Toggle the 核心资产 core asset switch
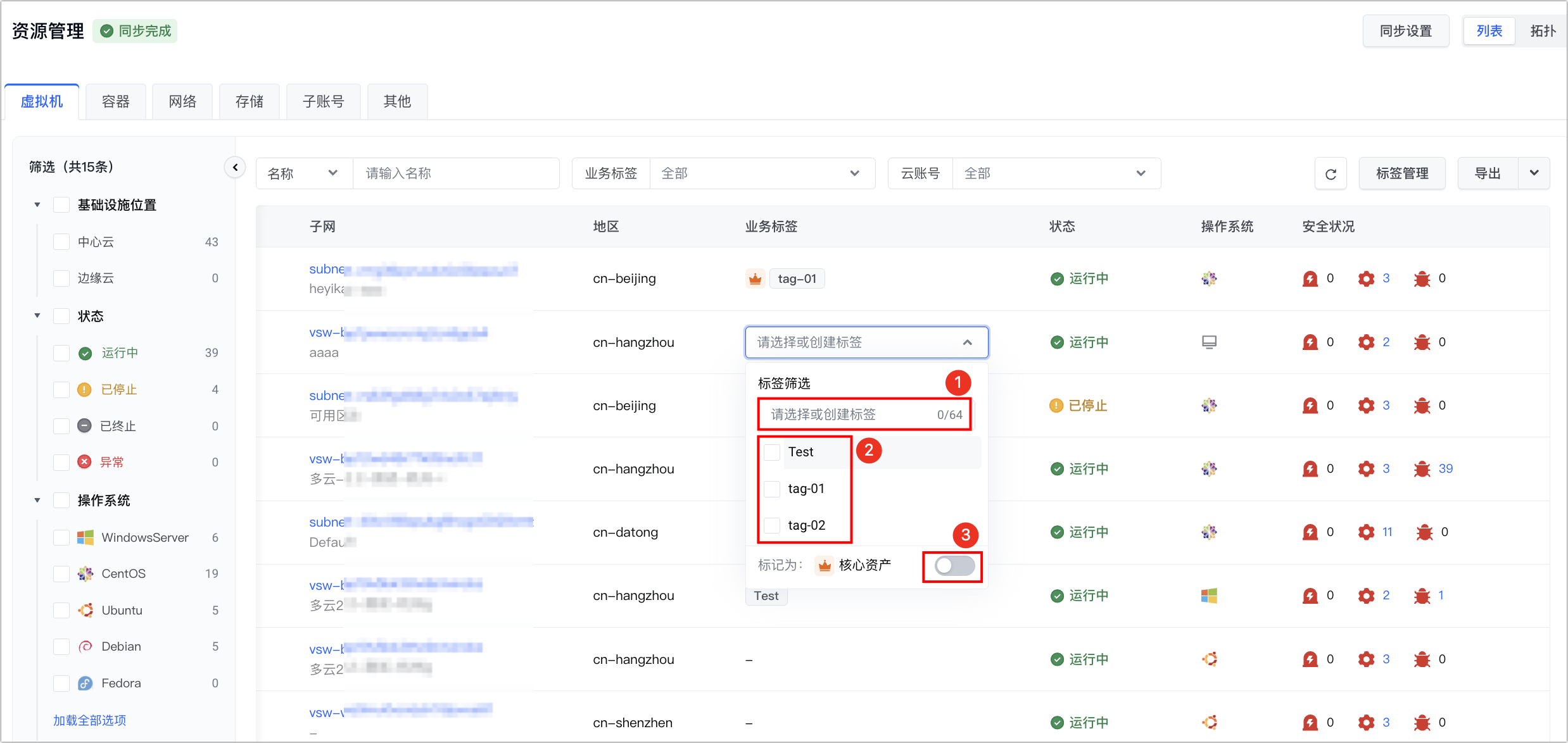Viewport: 1568px width, 743px height. coord(954,566)
